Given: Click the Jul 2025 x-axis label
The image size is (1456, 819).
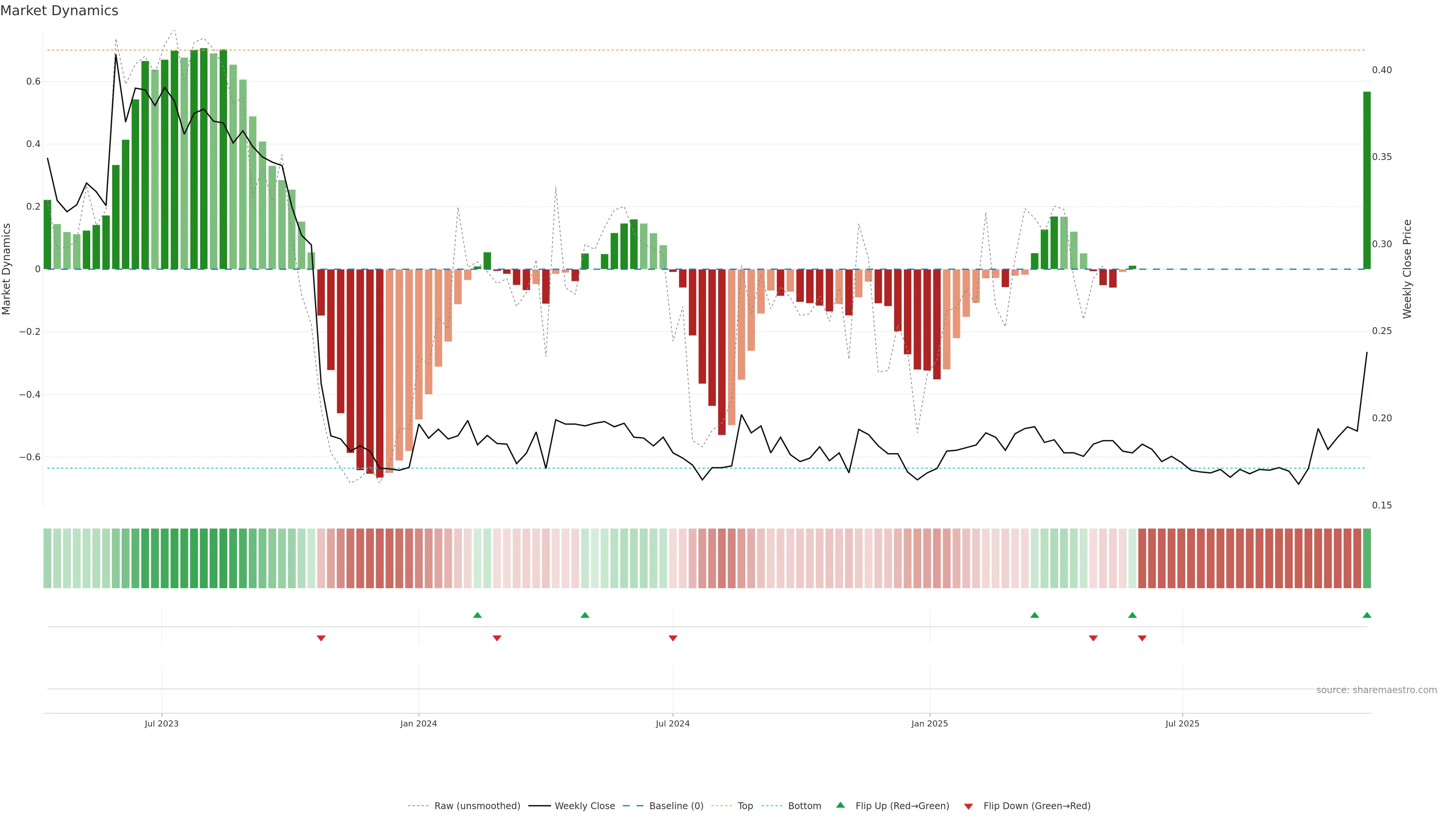Looking at the screenshot, I should [1182, 723].
